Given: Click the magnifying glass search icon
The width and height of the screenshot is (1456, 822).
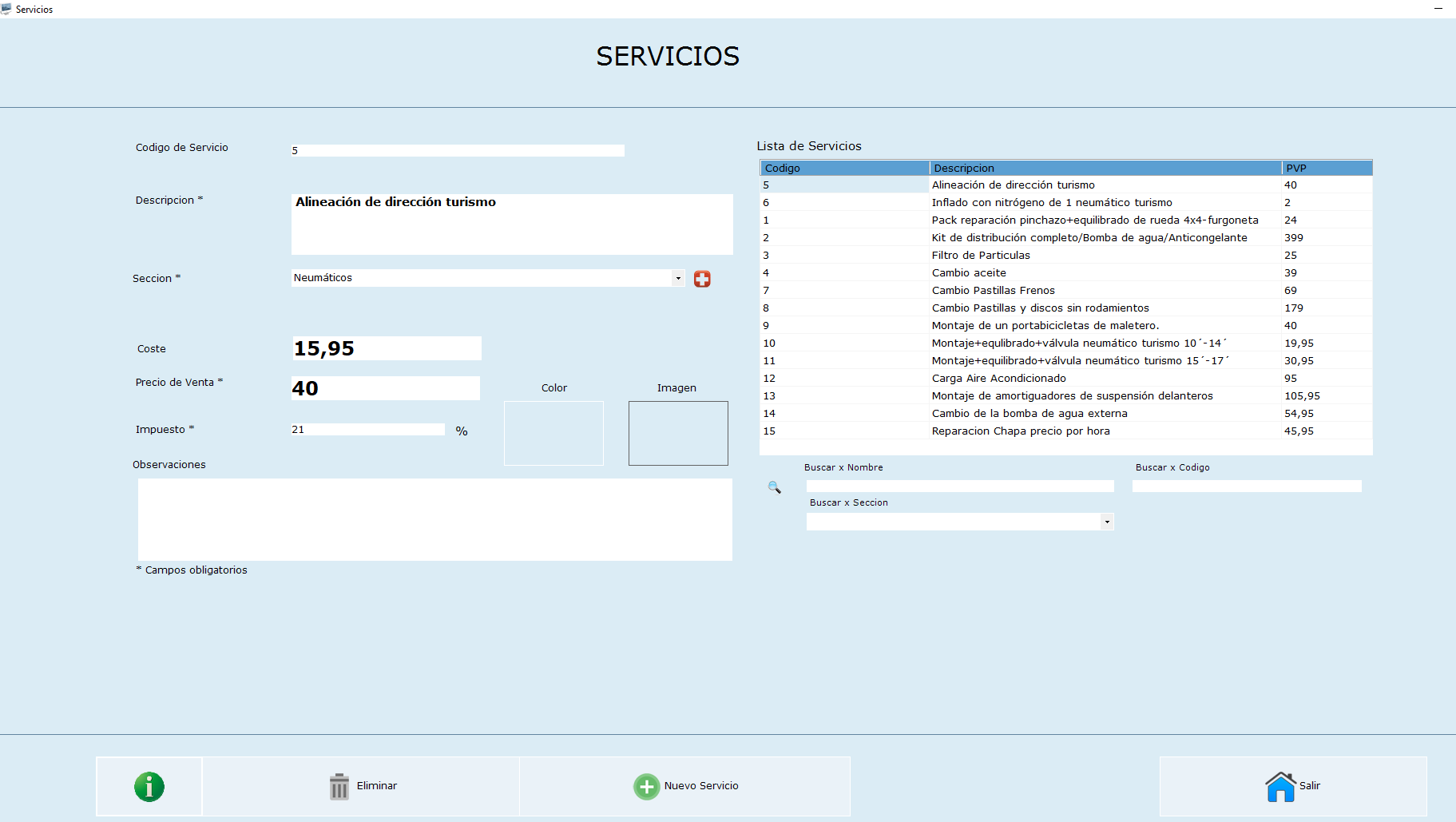Looking at the screenshot, I should point(774,487).
